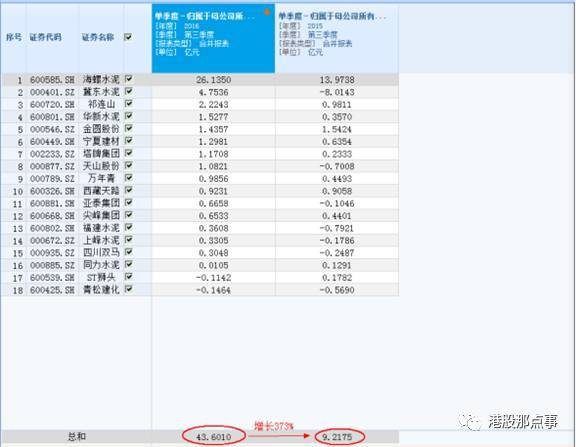This screenshot has width=576, height=447.
Task: Select the 13.9738 value cell
Action: [x=337, y=80]
